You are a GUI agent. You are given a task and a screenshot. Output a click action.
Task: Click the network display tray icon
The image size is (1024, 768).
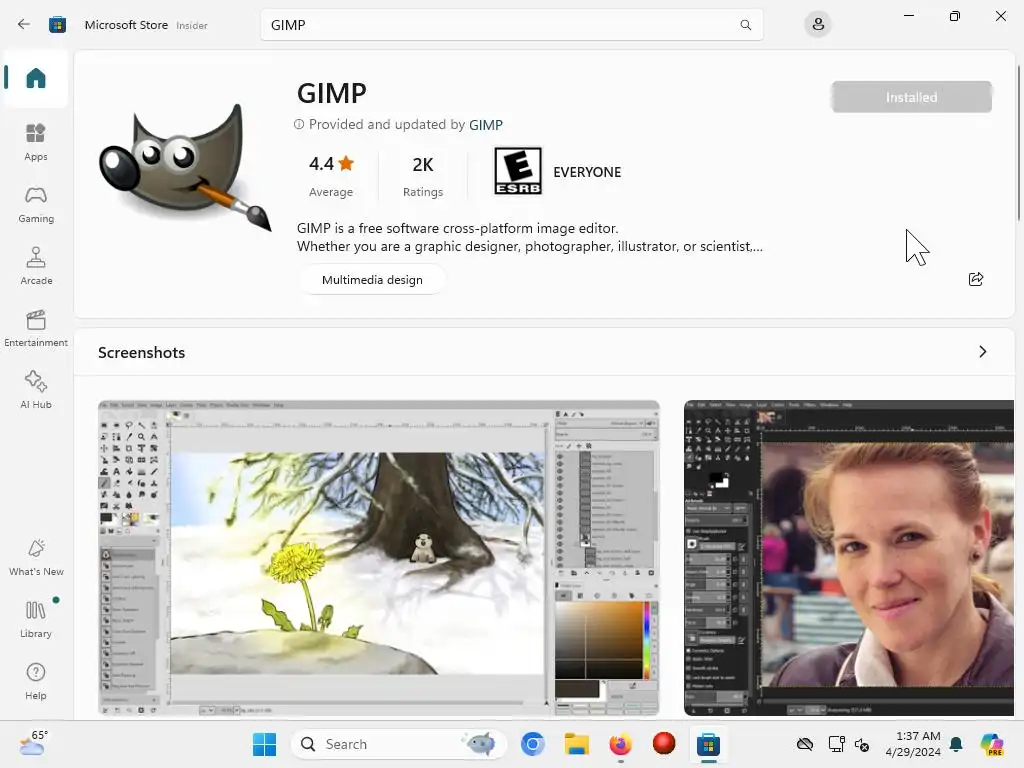tap(836, 744)
